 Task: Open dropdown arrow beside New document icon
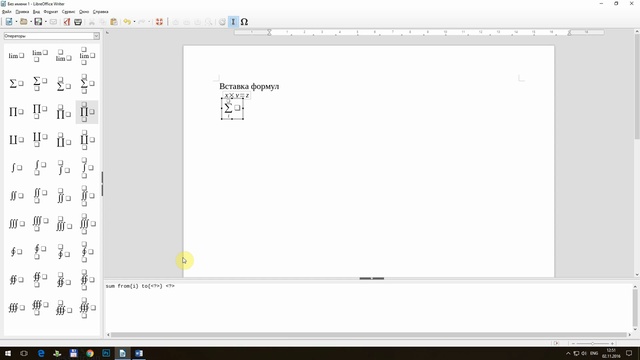(16, 22)
